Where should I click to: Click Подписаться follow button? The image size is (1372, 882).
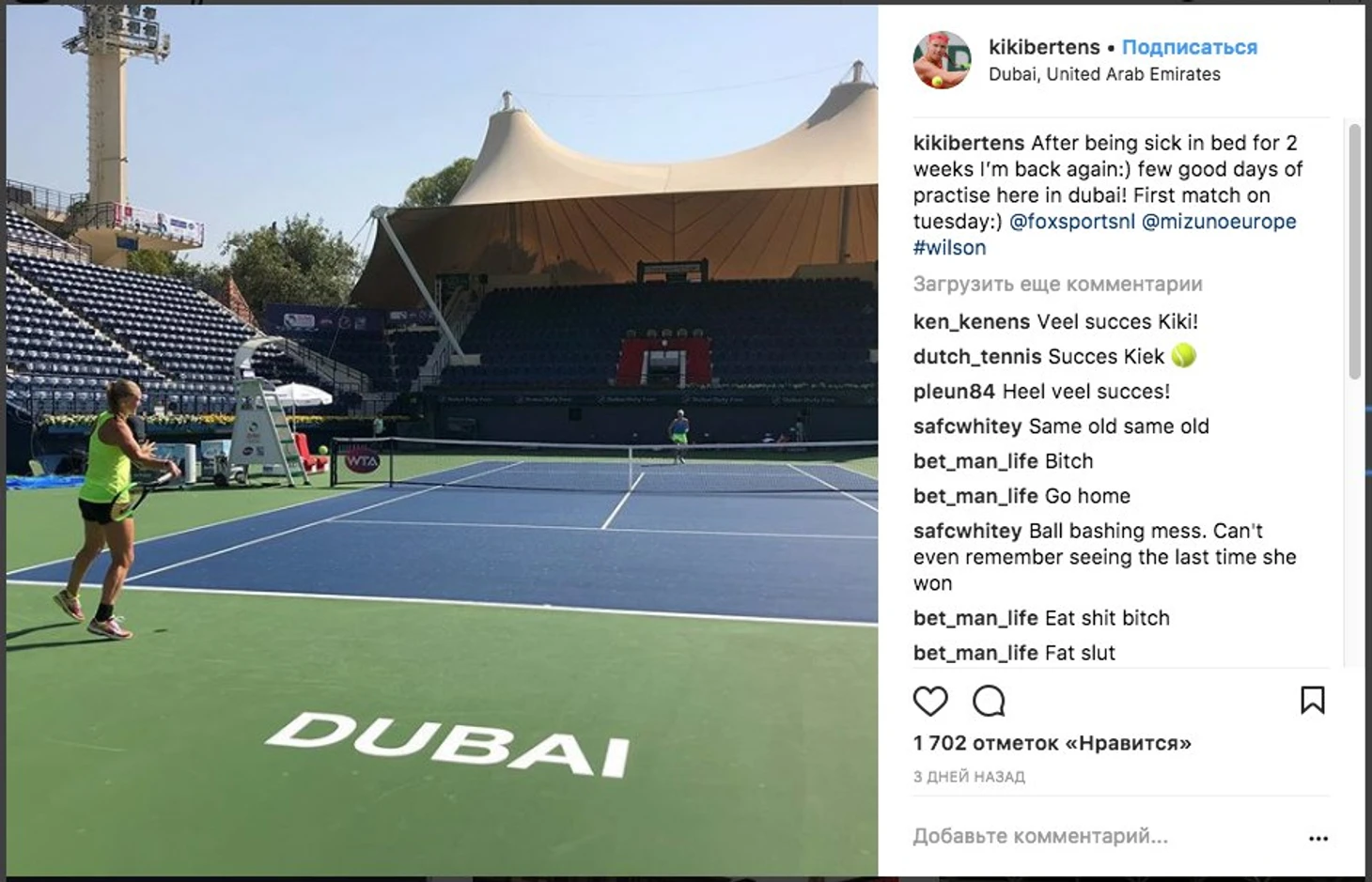tap(1189, 47)
